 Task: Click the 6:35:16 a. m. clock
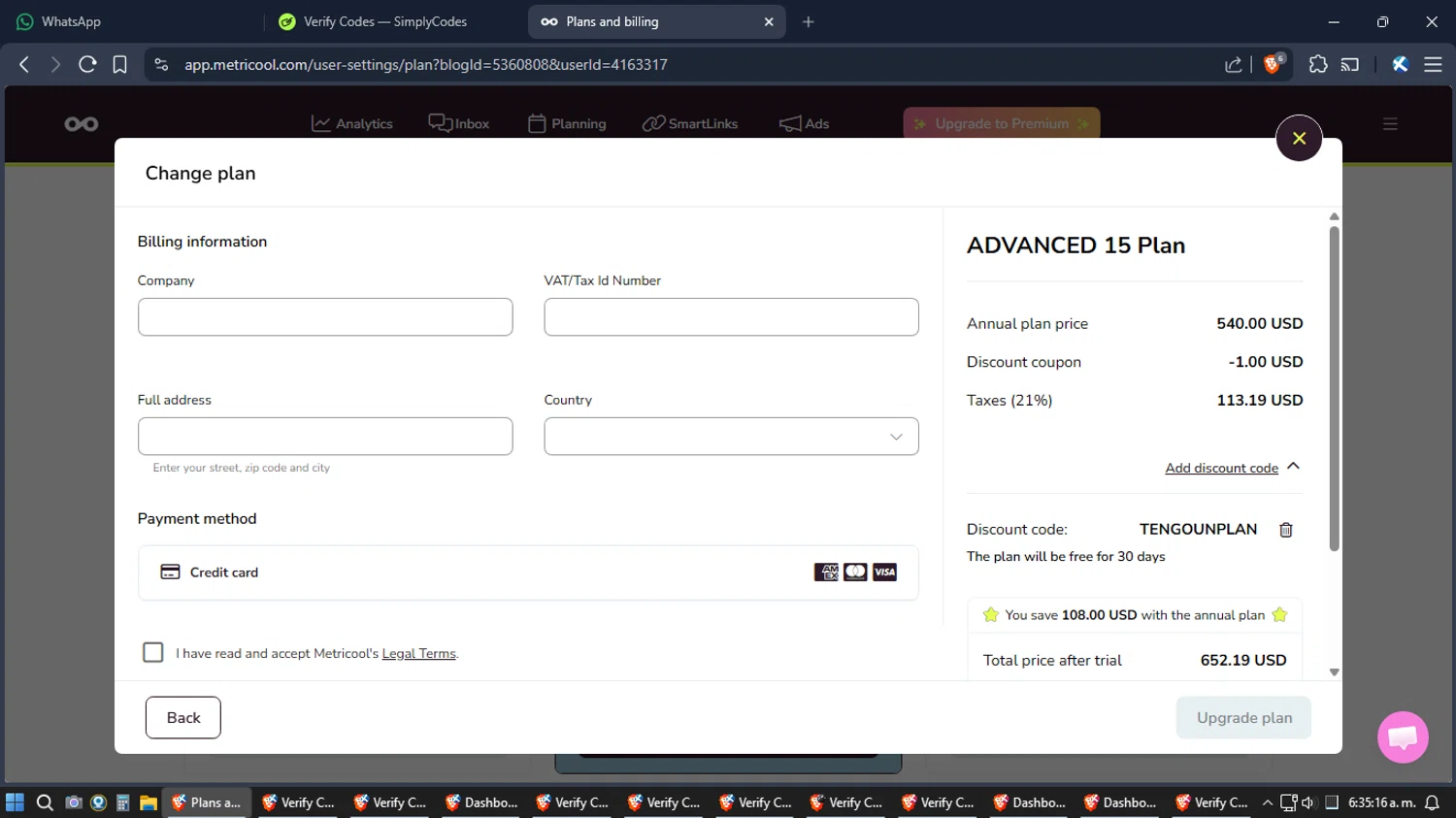[1381, 802]
